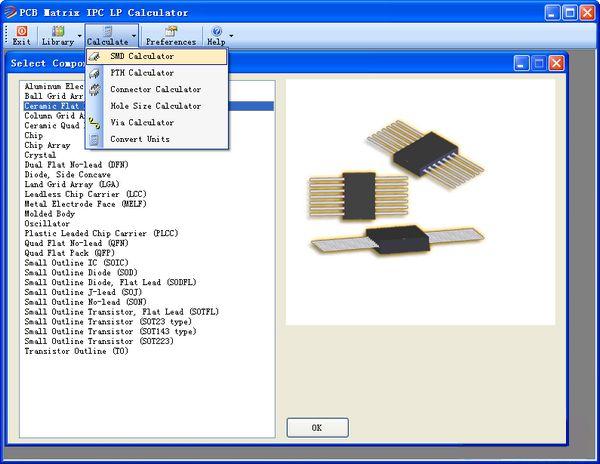Select the Ball Grid Array entry
Image resolution: width=600 pixels, height=464 pixels.
click(x=54, y=96)
